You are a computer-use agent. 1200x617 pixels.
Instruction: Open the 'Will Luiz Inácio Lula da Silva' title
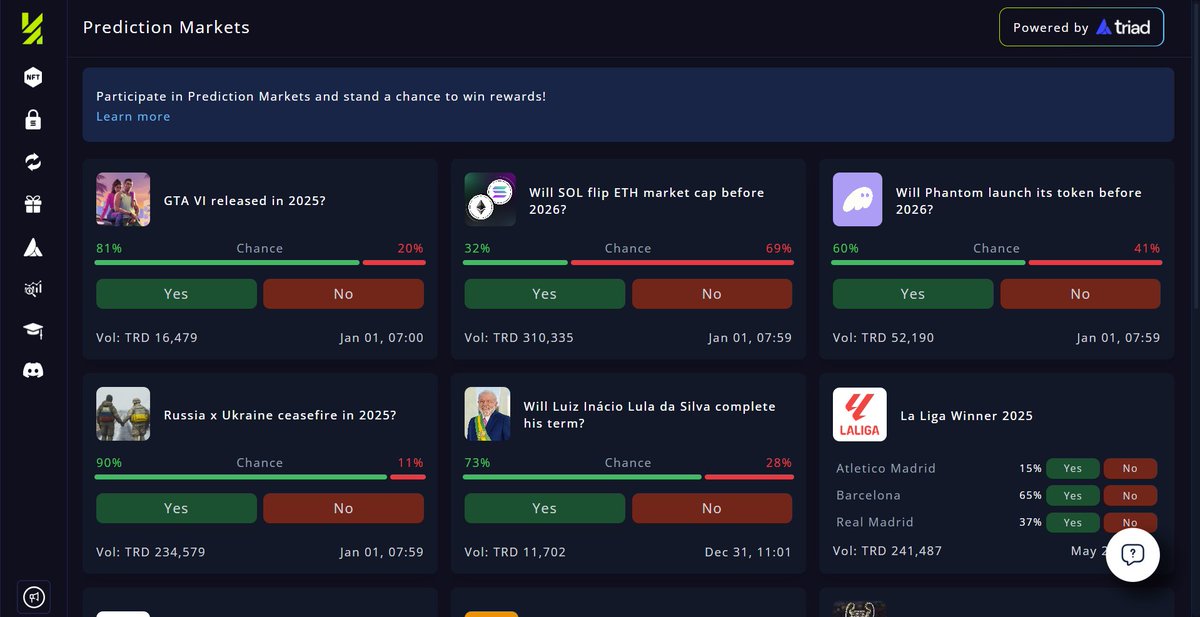pos(650,415)
